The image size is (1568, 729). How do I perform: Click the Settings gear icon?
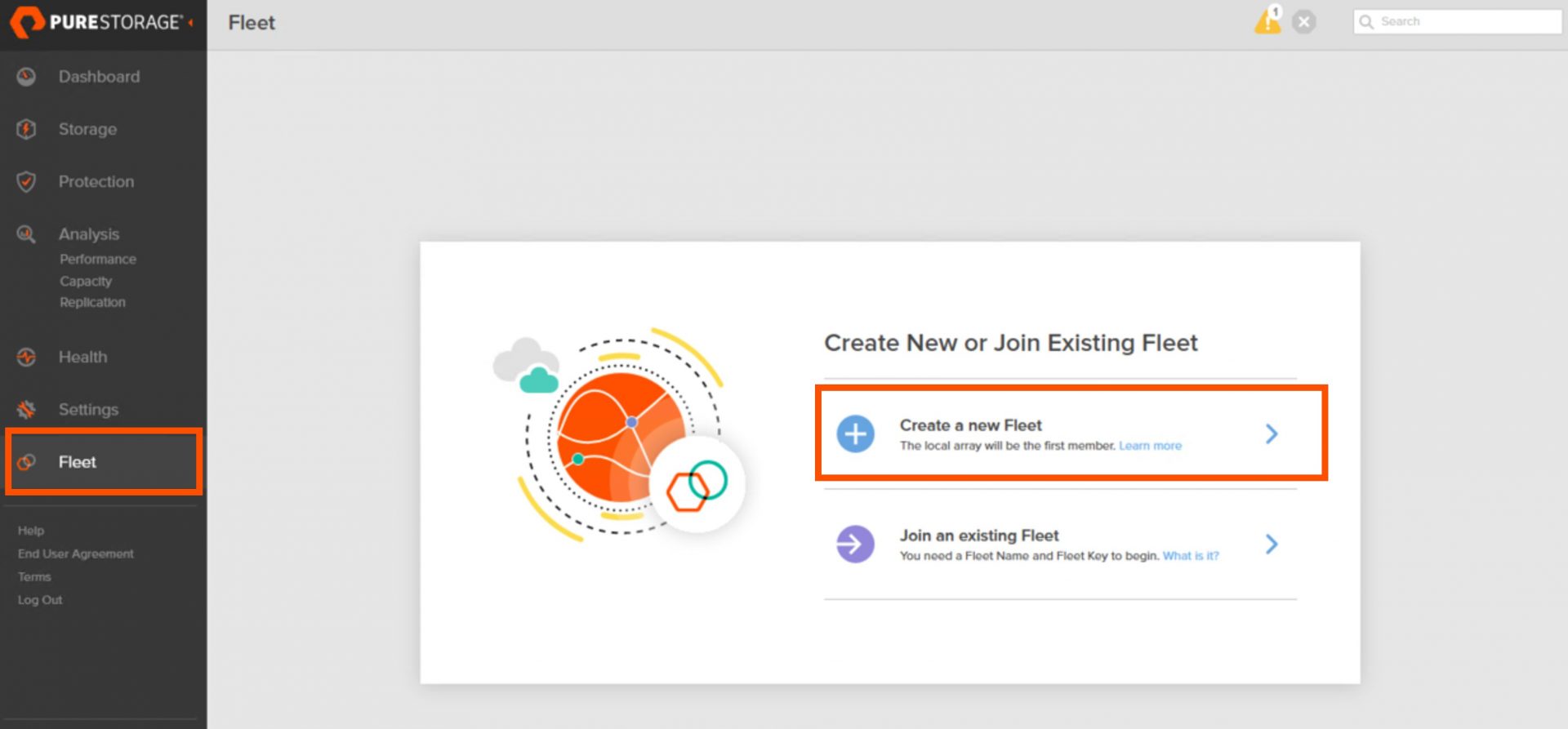pos(26,409)
